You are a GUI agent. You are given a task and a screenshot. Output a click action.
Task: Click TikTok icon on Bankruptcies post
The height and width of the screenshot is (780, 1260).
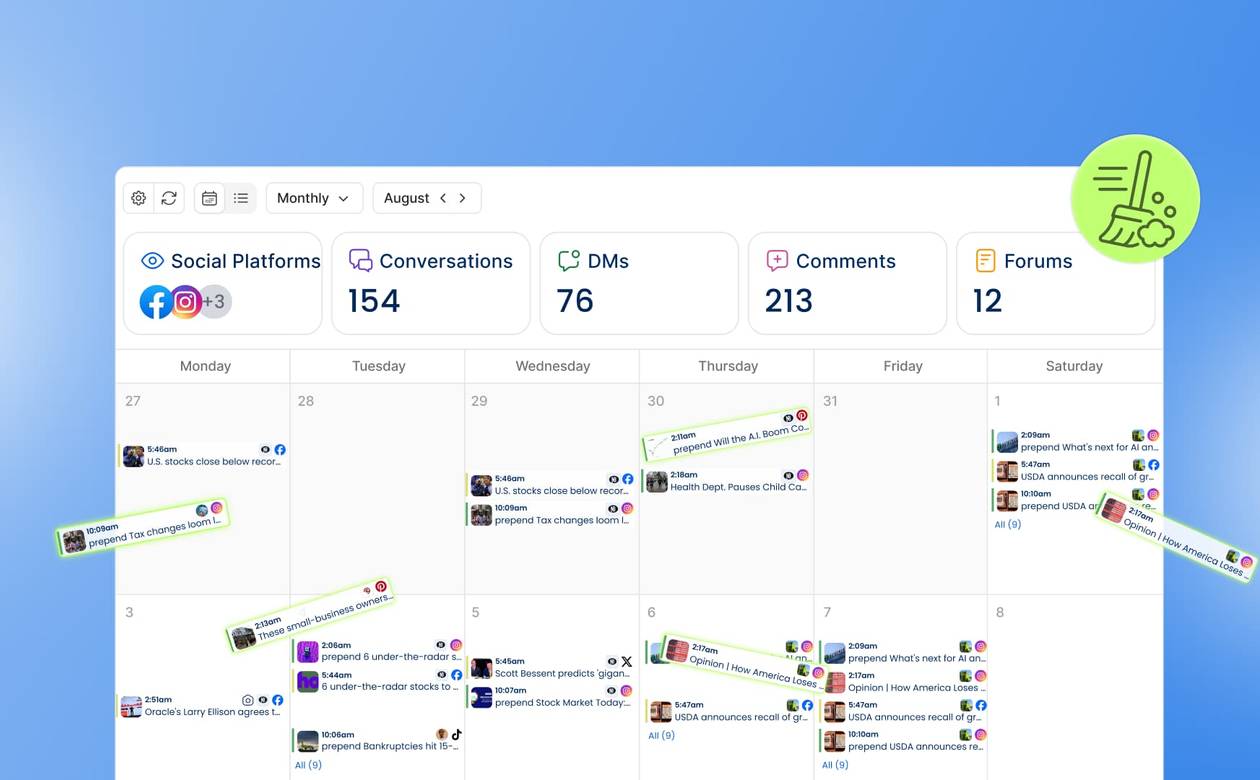457,734
